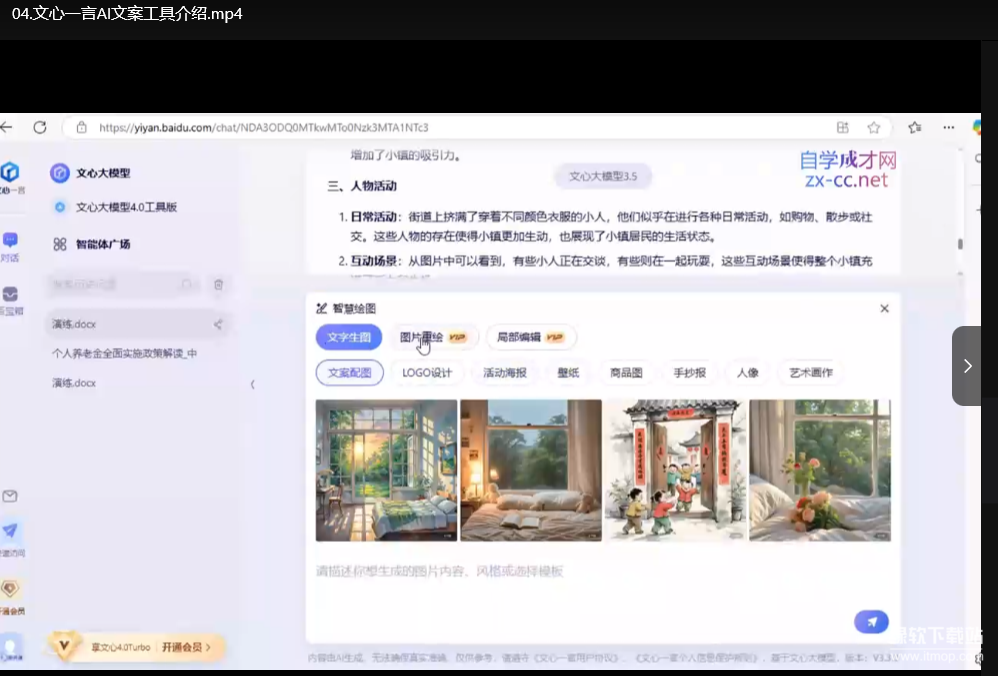Click the mail envelope icon in sidebar
998x676 pixels.
[x=10, y=496]
